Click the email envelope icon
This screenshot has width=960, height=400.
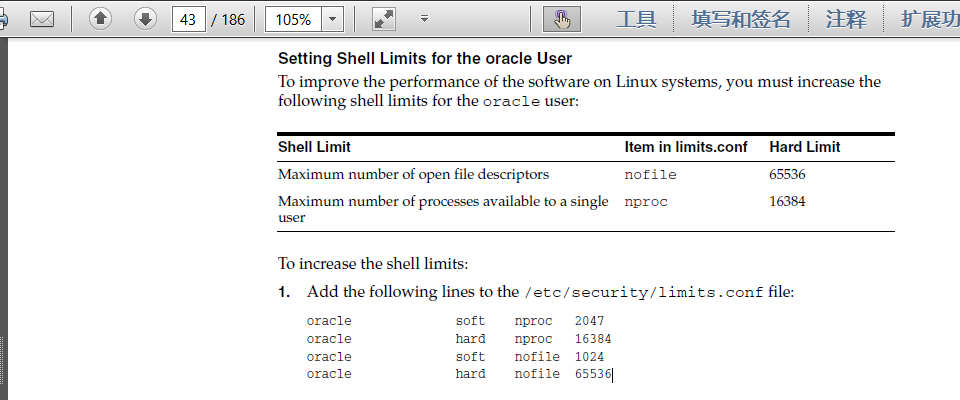[42, 19]
